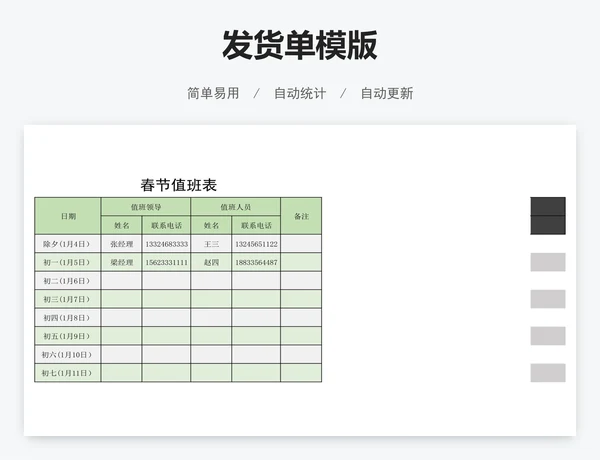The image size is (600, 460).
Task: Click the 简单易用 subtitle text
Action: pyautogui.click(x=213, y=93)
